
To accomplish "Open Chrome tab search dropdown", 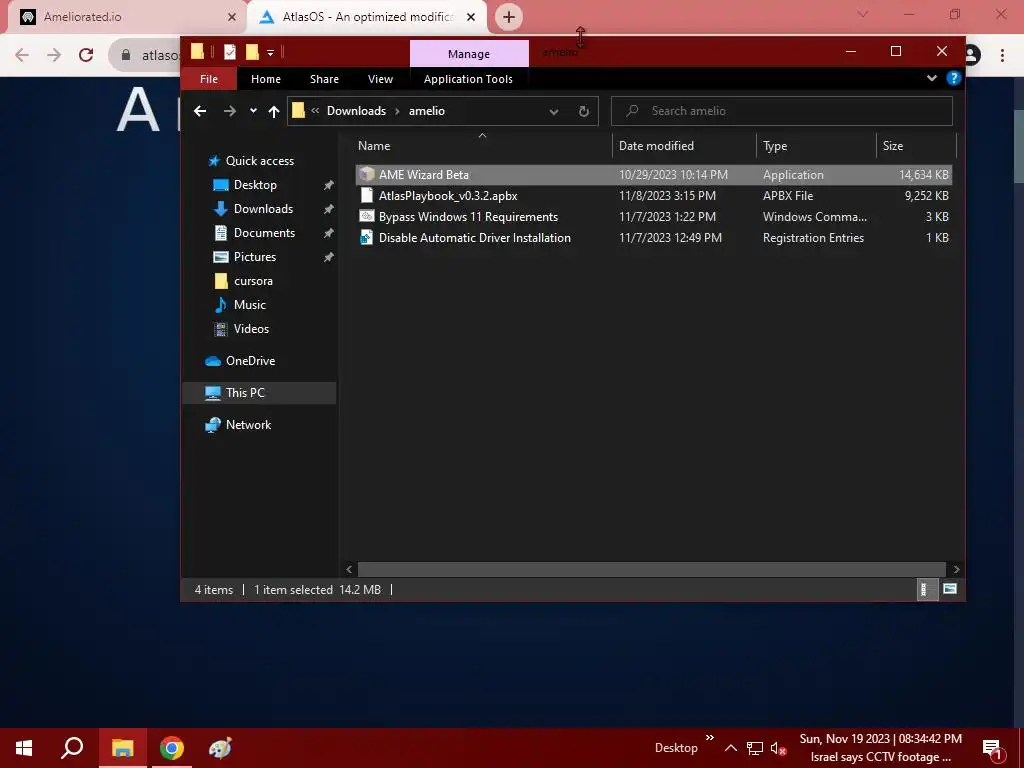I will pyautogui.click(x=863, y=14).
